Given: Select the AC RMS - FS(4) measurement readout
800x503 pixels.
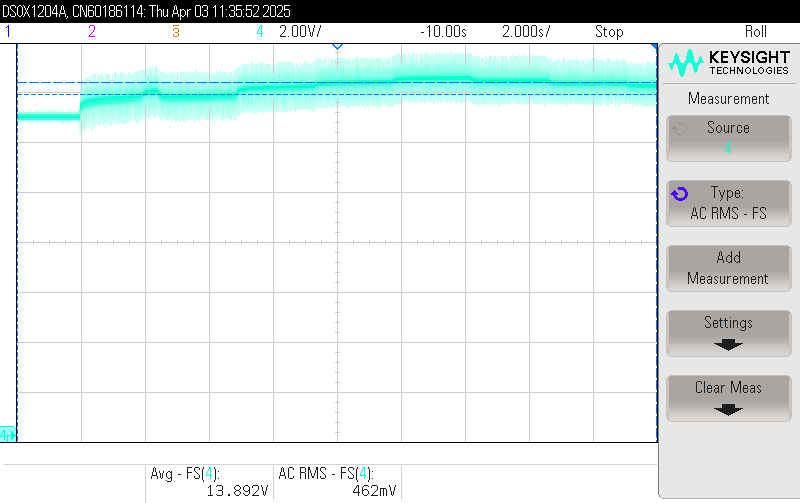Looking at the screenshot, I should (337, 482).
